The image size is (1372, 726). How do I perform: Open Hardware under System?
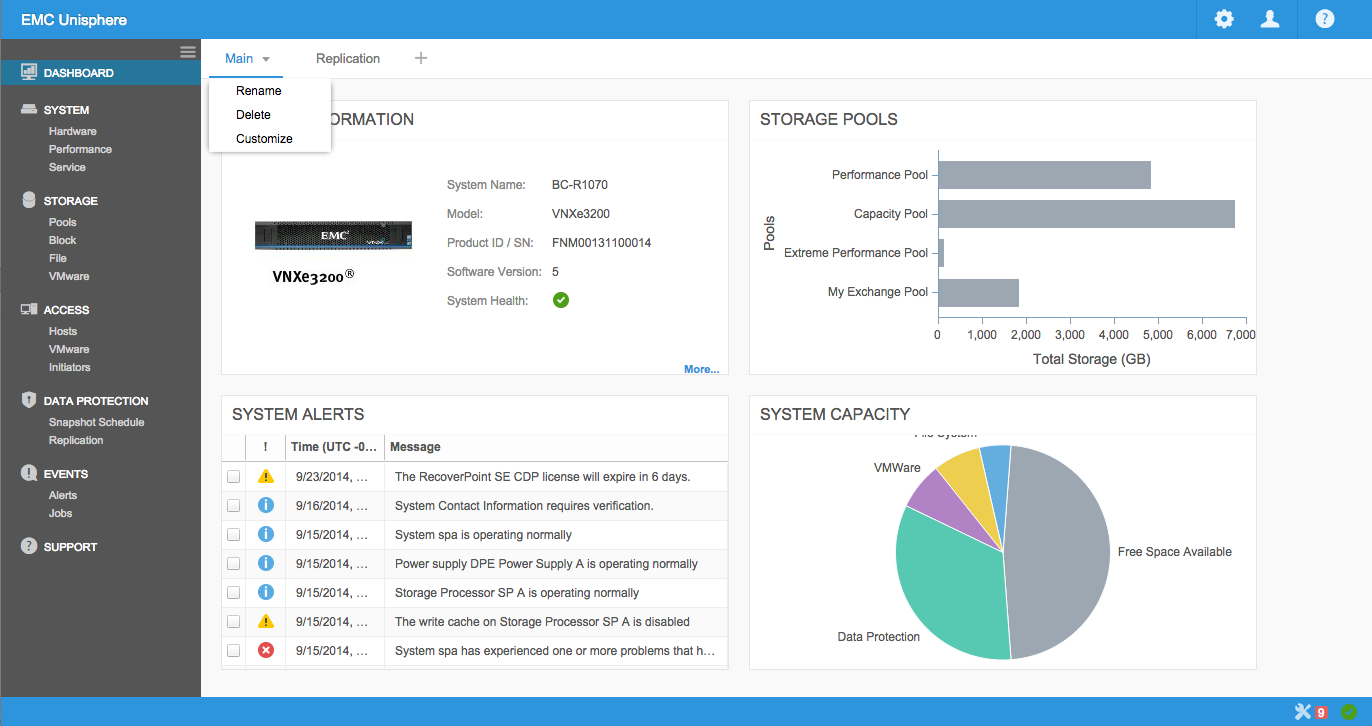tap(73, 131)
